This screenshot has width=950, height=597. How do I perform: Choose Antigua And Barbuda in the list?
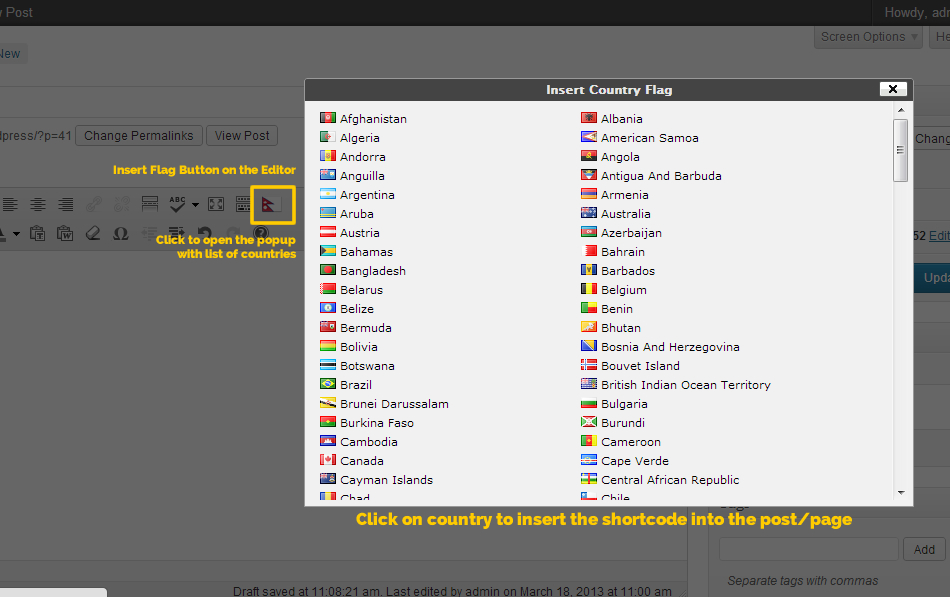click(x=661, y=176)
